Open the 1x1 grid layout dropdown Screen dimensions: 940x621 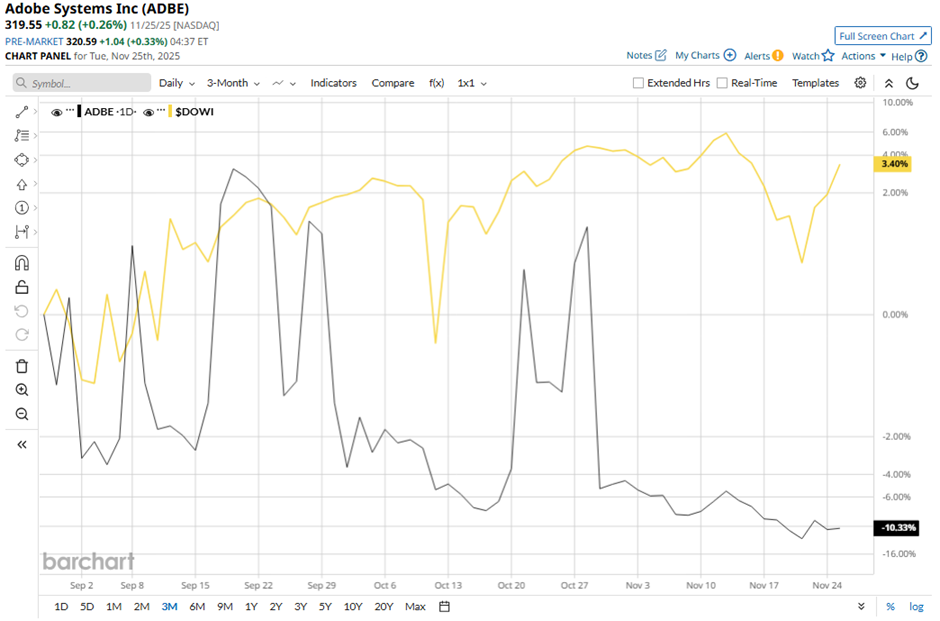tap(472, 83)
